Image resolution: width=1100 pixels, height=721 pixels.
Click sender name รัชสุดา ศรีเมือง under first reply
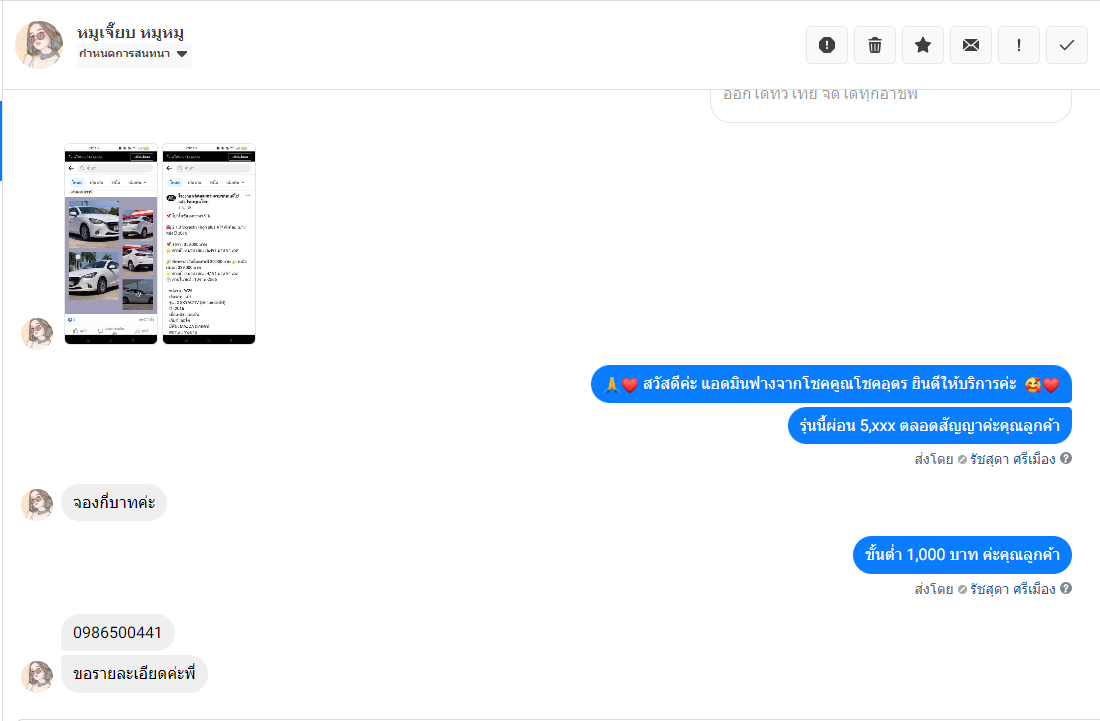[1012, 459]
